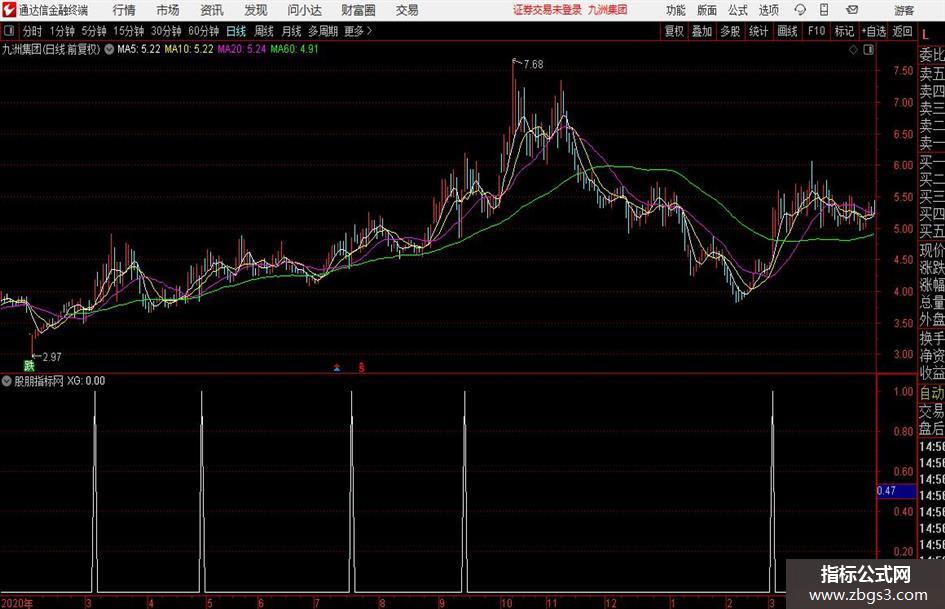Switch to 月线 monthly chart
945x609 pixels.
(x=292, y=31)
